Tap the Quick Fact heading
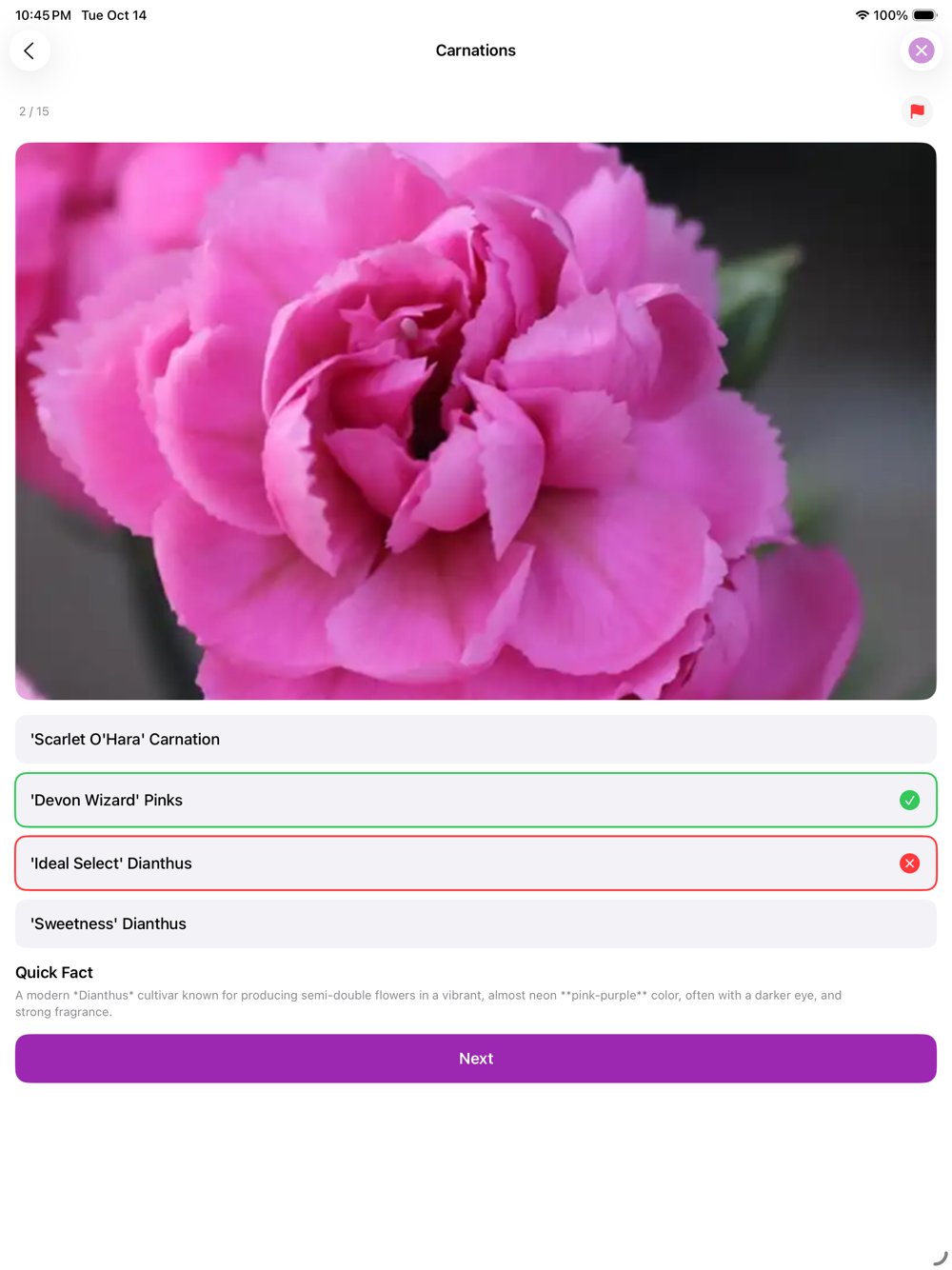 (54, 972)
